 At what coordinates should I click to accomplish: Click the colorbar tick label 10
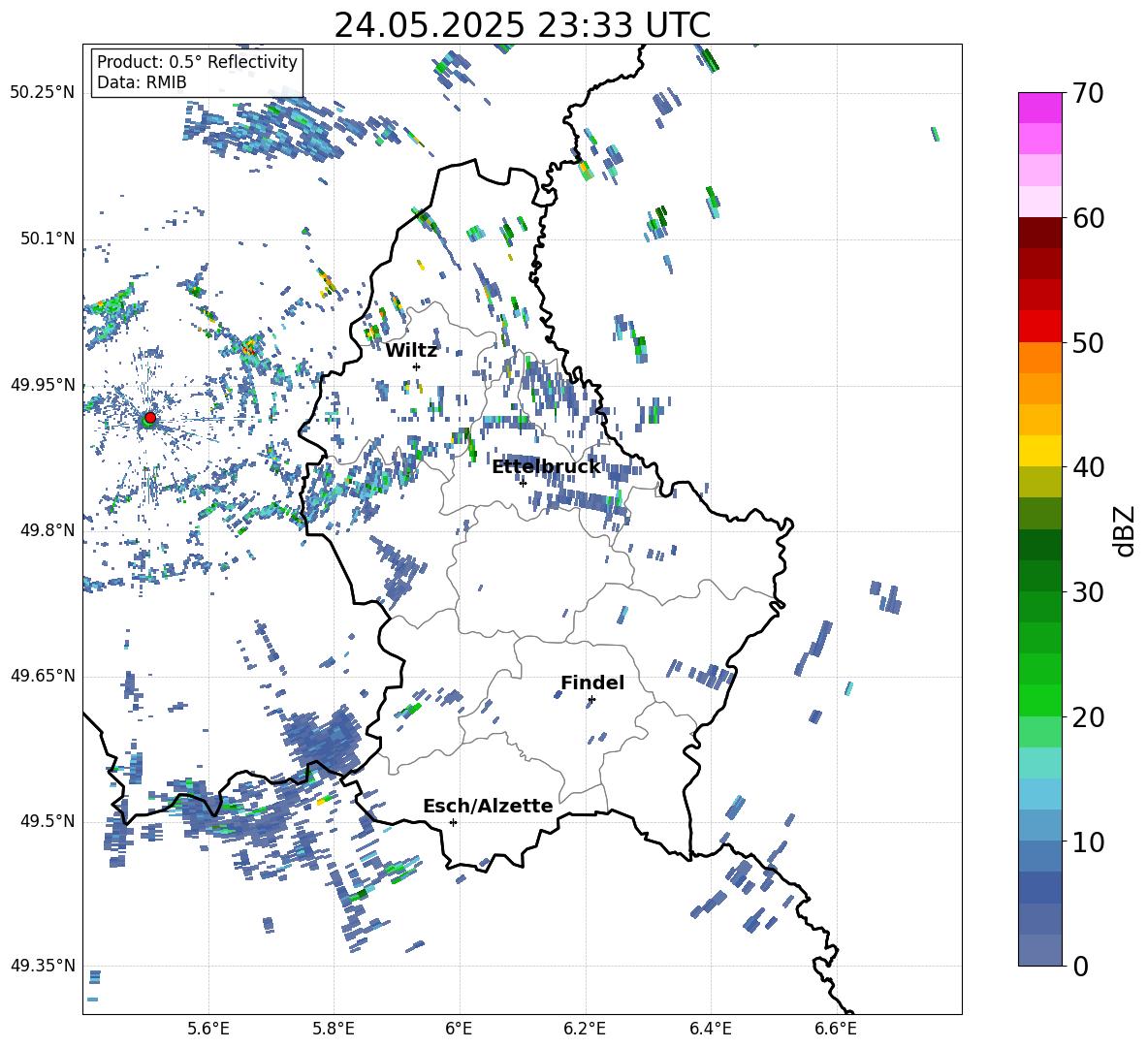(1088, 842)
